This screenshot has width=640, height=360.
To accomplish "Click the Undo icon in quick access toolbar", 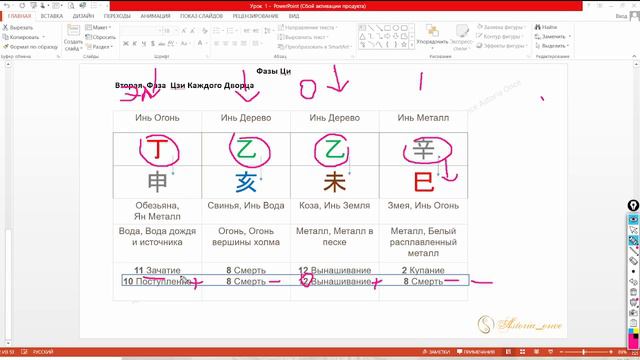I will (7, 6).
